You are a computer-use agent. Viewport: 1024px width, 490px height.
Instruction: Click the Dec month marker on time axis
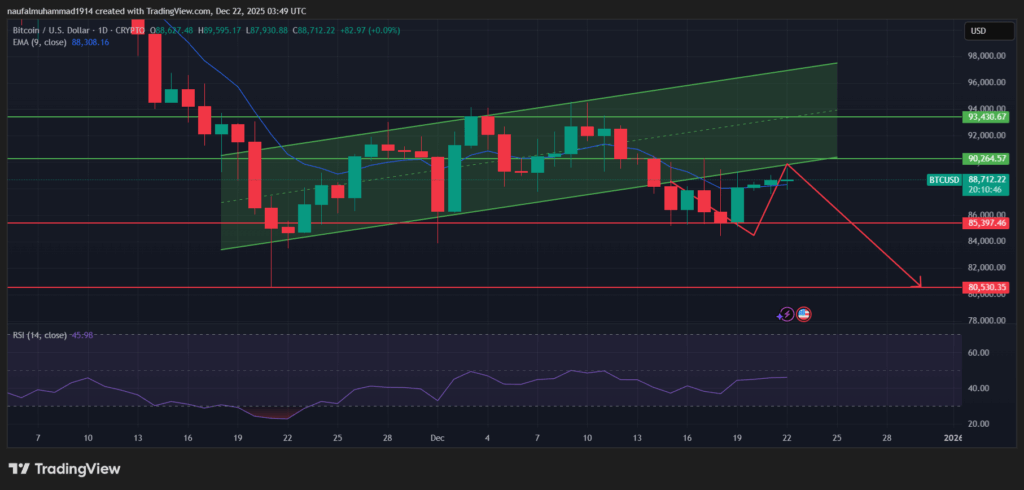click(437, 438)
